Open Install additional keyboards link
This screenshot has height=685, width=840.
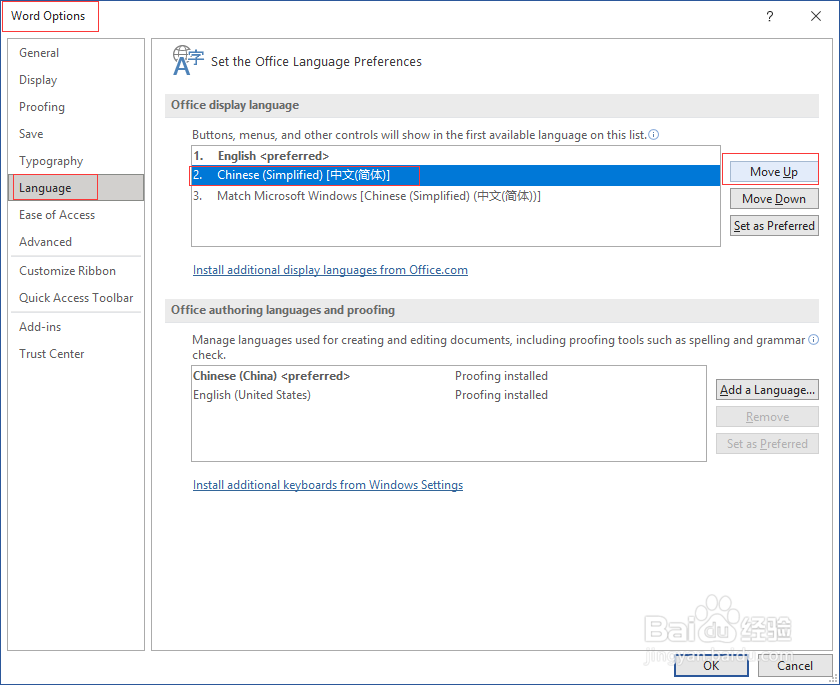click(328, 485)
